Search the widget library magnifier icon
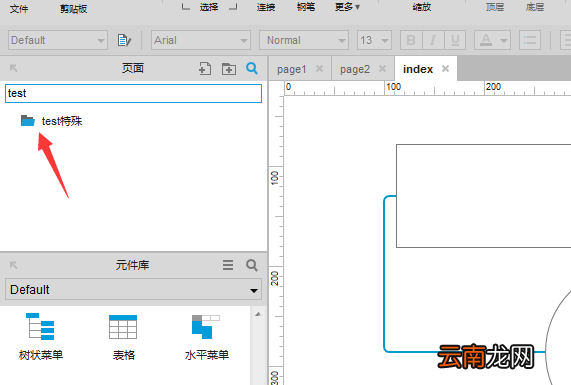The image size is (571, 385). [252, 265]
